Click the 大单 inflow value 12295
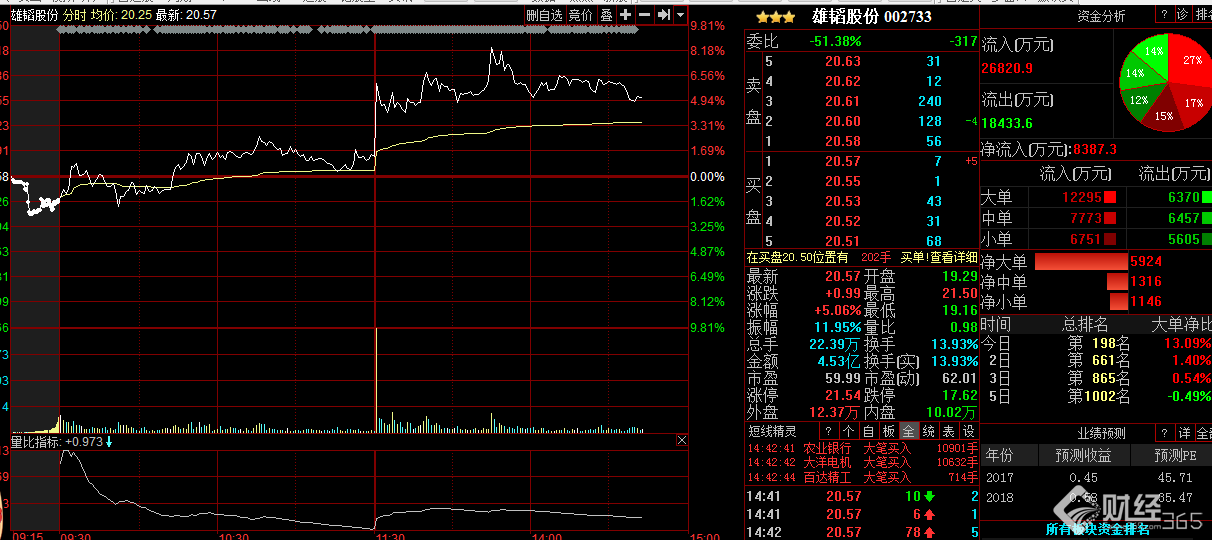 pos(1082,198)
